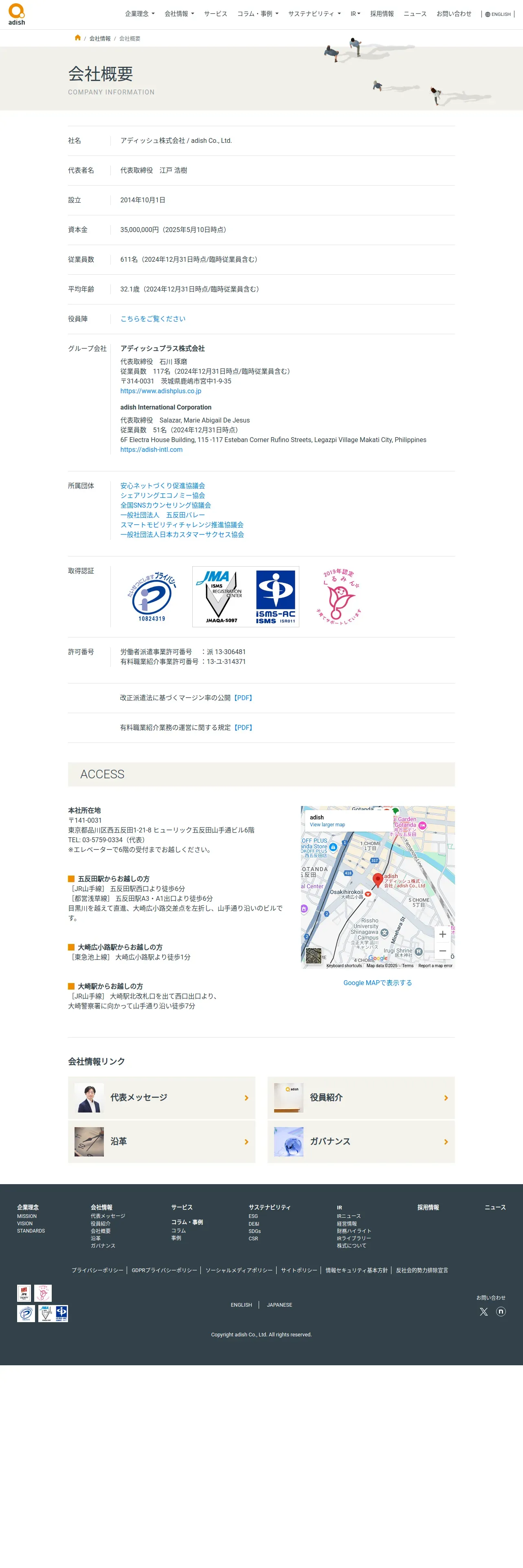Click the arrow on the ガバナンス card
The width and height of the screenshot is (523, 1568).
click(446, 1142)
